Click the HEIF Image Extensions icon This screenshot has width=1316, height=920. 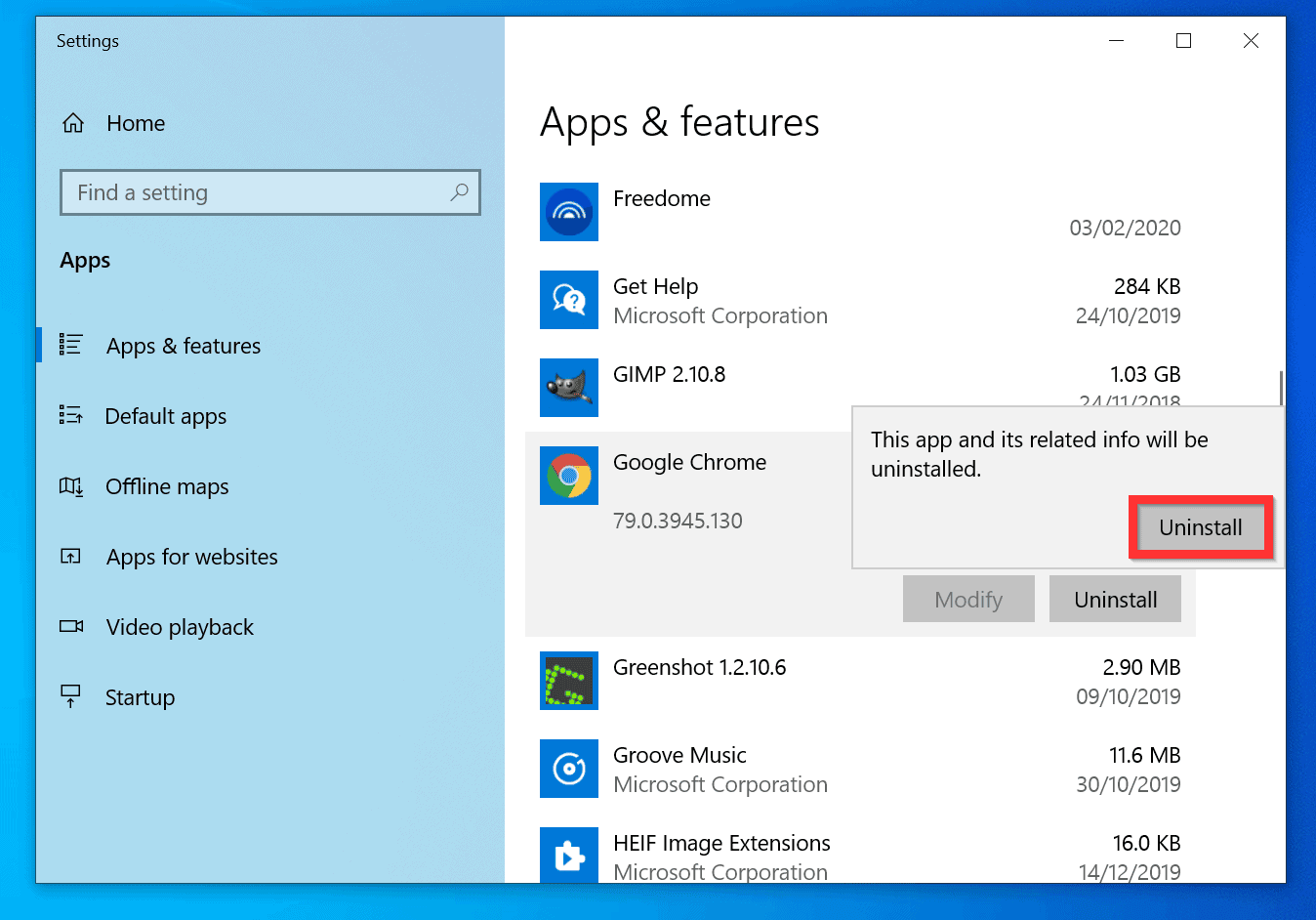[x=569, y=857]
